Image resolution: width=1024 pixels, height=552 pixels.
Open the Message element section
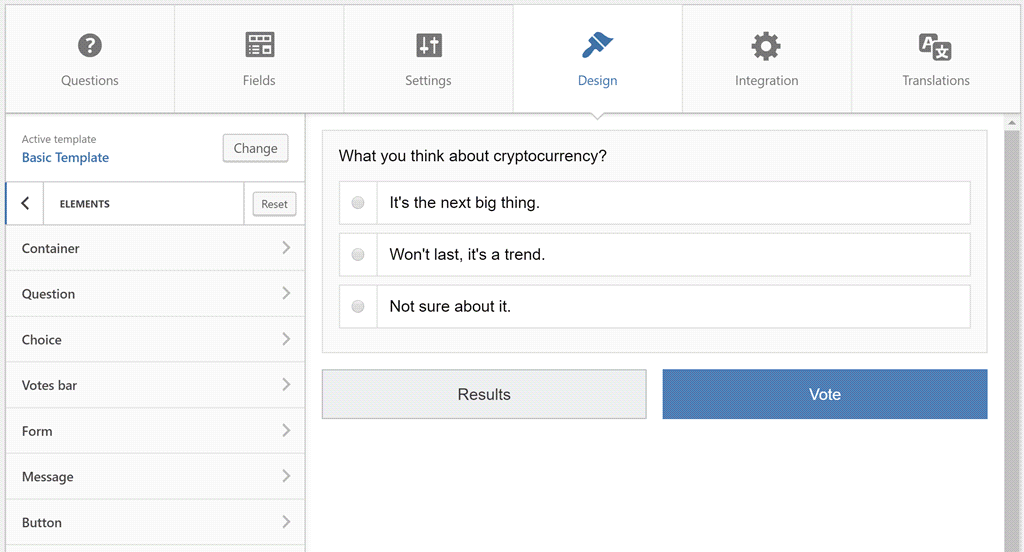coord(155,477)
